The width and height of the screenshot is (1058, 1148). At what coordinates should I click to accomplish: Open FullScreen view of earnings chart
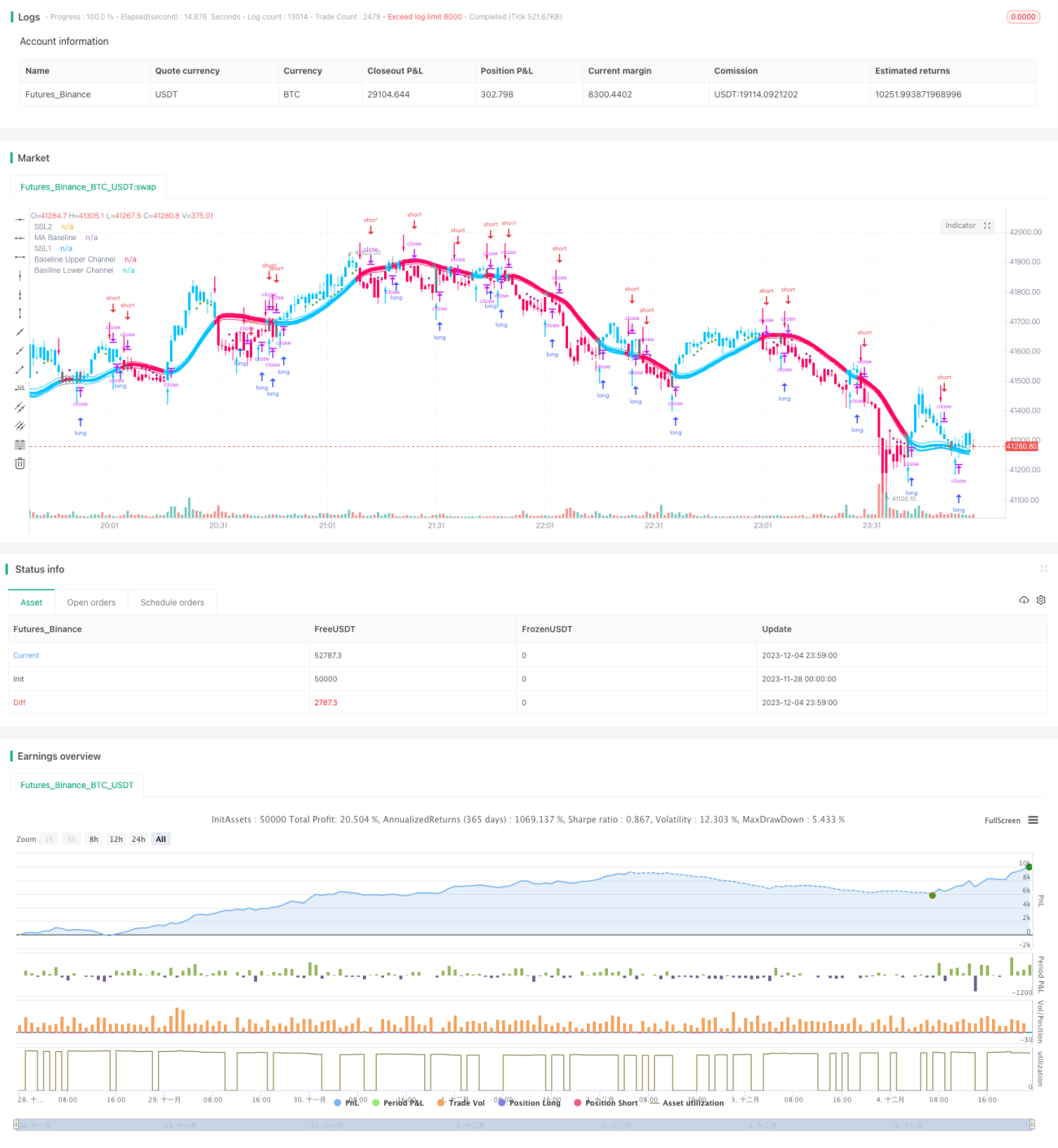[1002, 821]
